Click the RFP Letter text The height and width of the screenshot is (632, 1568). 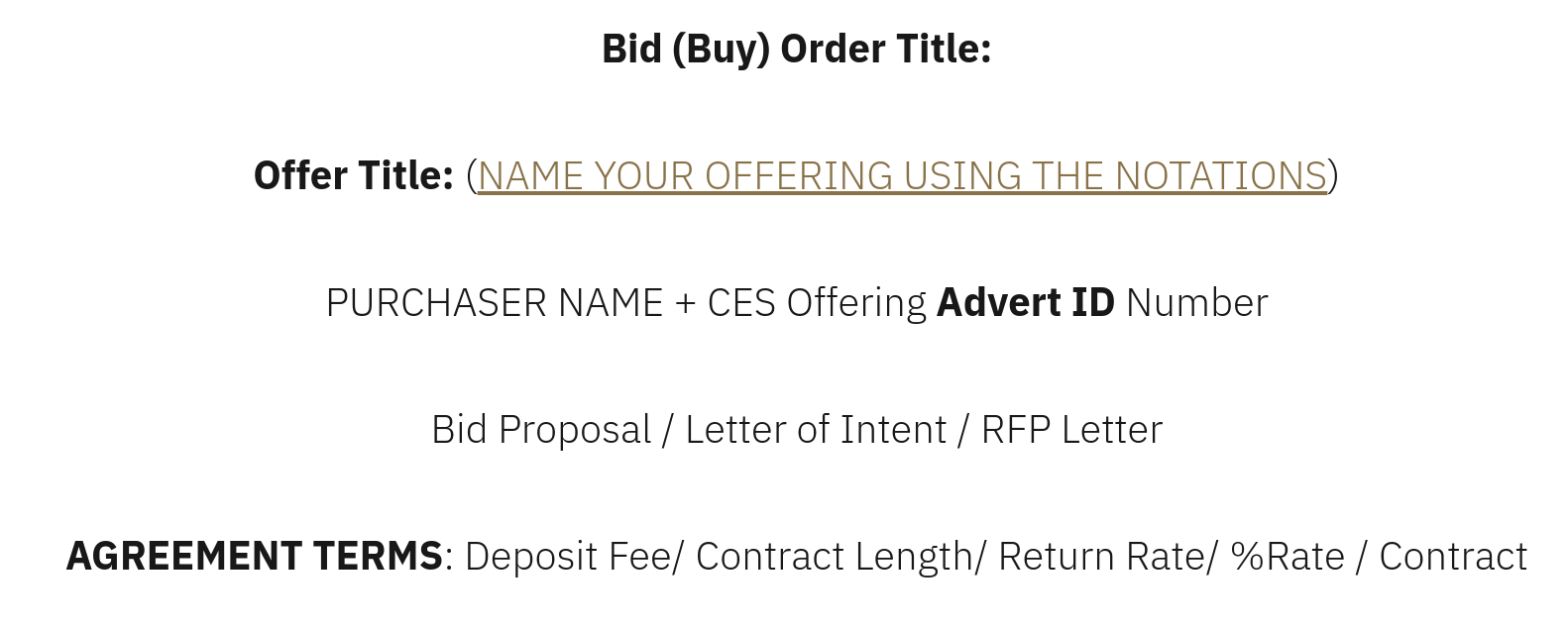pos(1071,430)
